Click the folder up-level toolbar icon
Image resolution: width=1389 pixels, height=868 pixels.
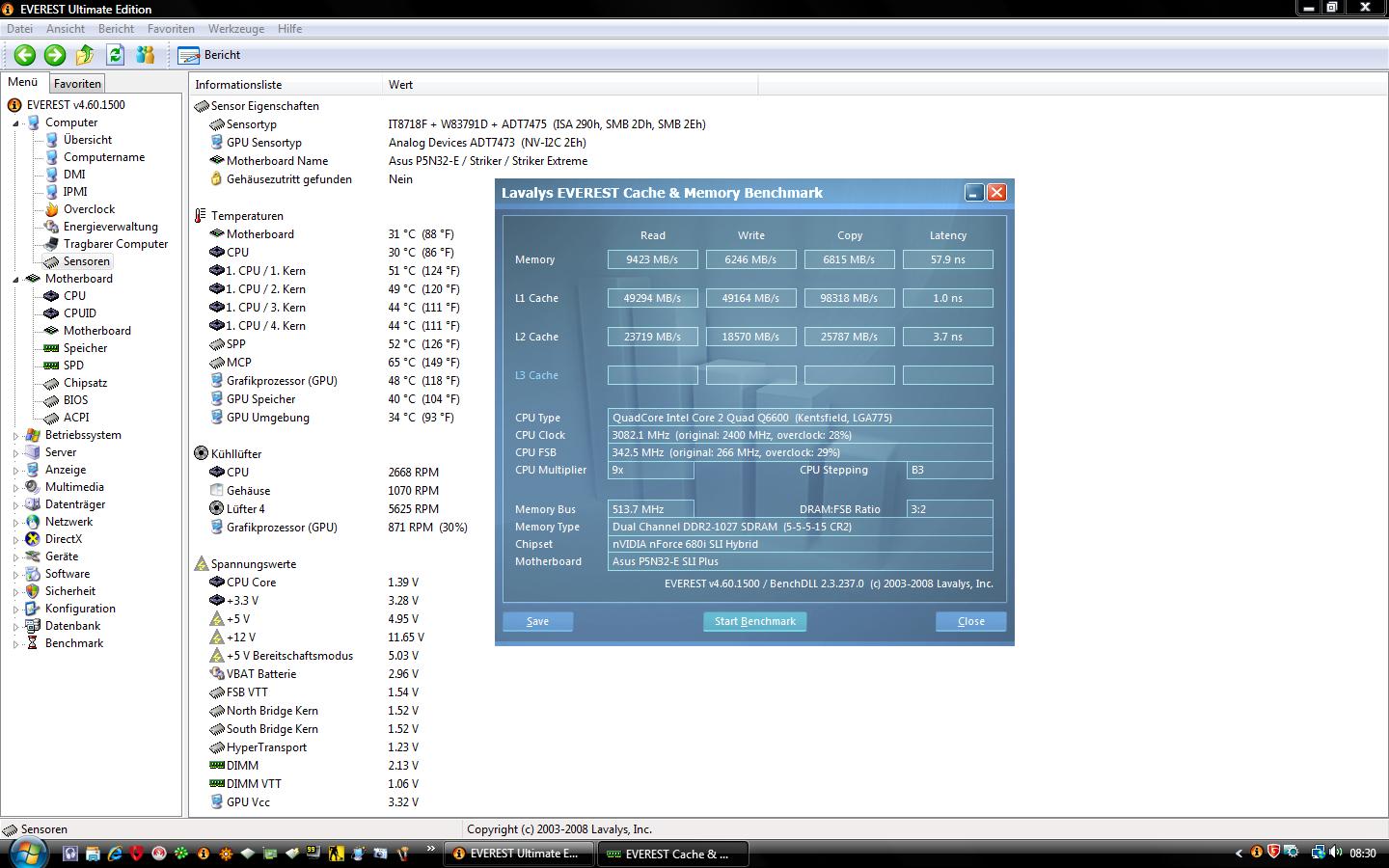pos(85,55)
